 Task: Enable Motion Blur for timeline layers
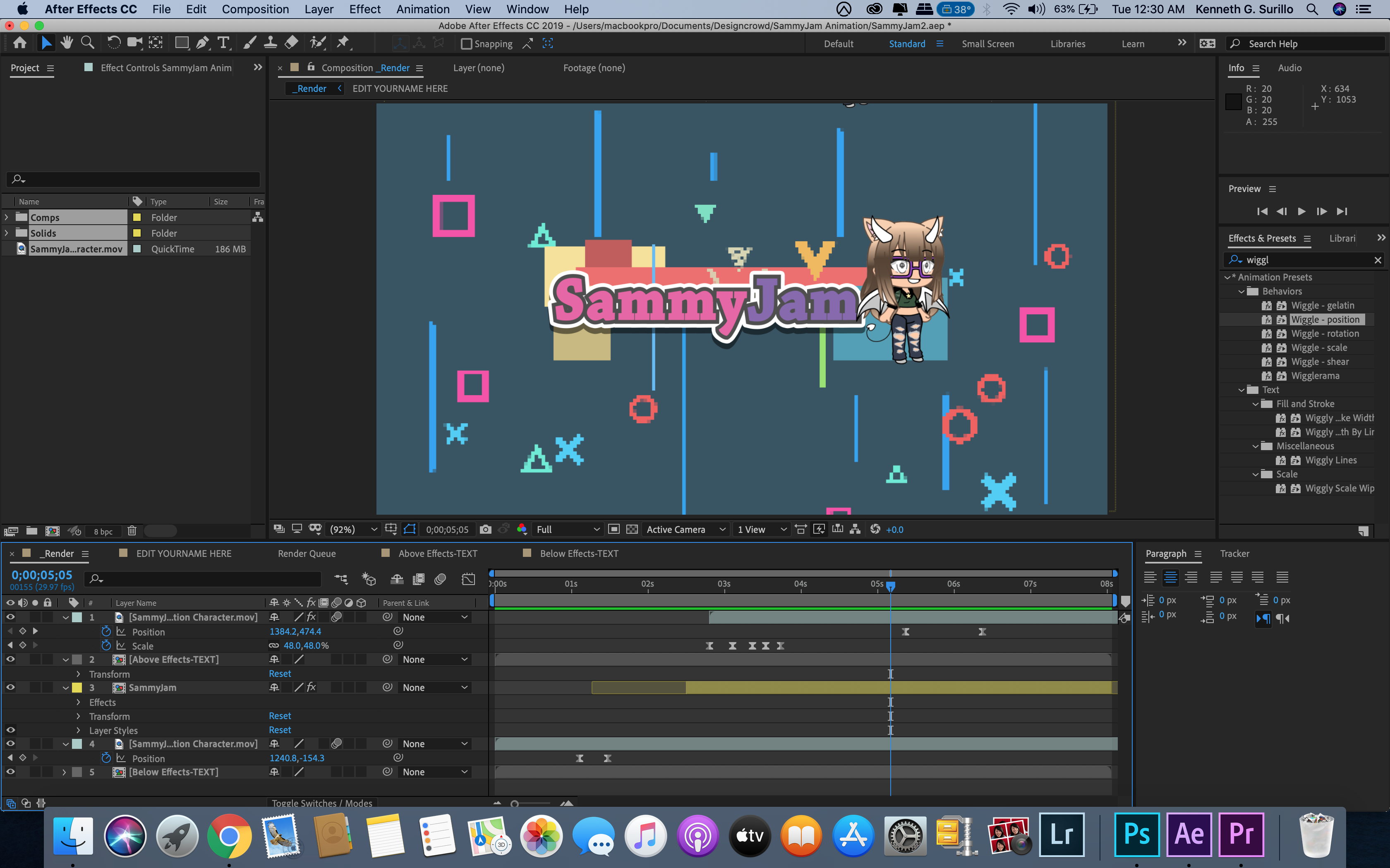point(440,579)
